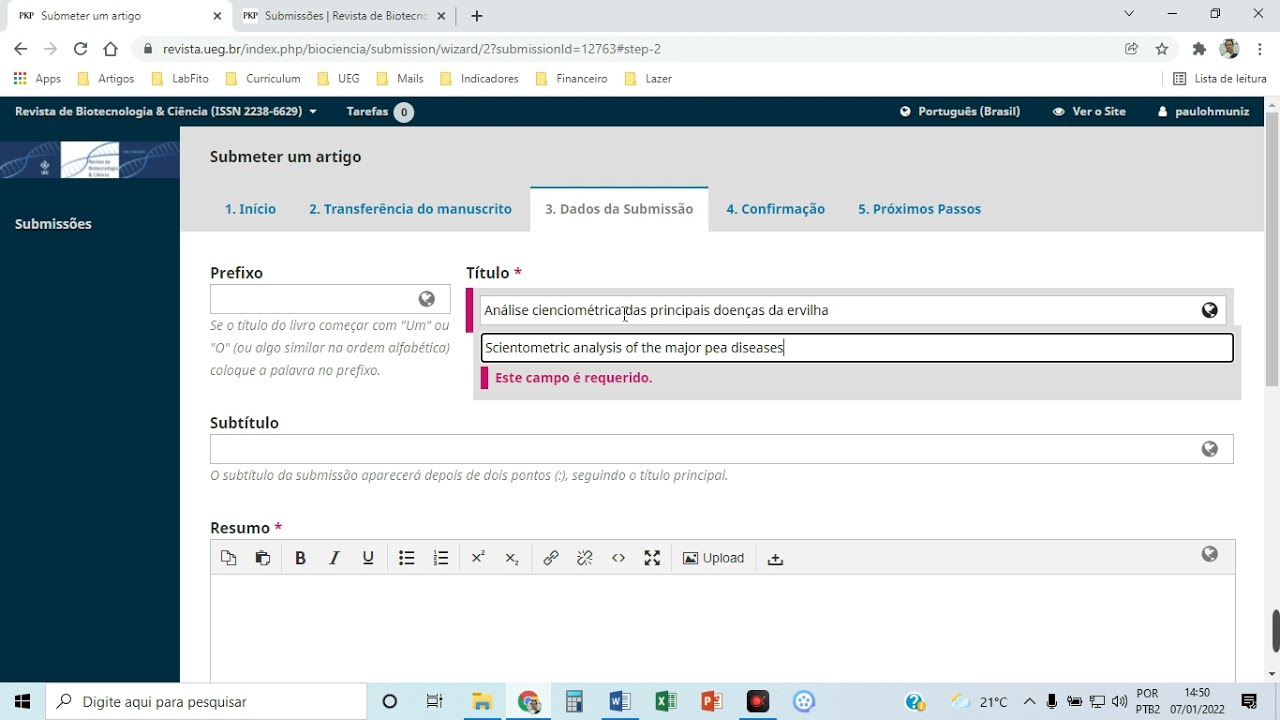The image size is (1280, 720).
Task: Click the Upload image button
Action: tap(714, 558)
